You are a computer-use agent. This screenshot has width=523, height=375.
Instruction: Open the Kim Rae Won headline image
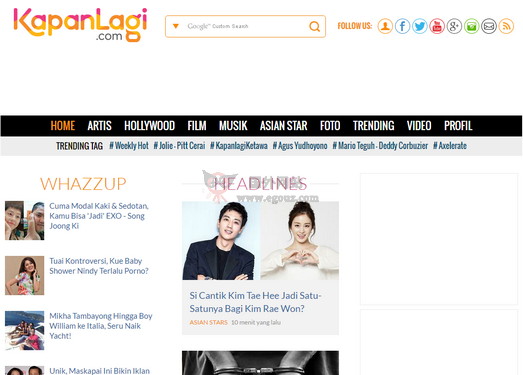point(260,240)
